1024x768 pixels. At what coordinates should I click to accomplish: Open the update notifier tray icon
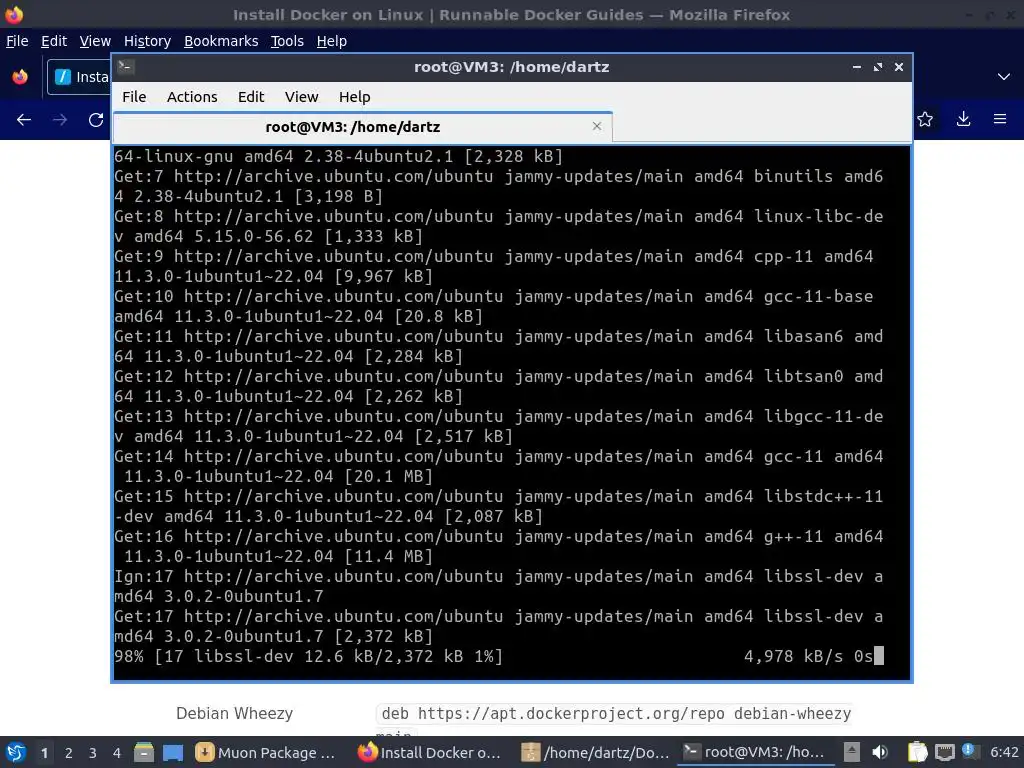(x=968, y=752)
